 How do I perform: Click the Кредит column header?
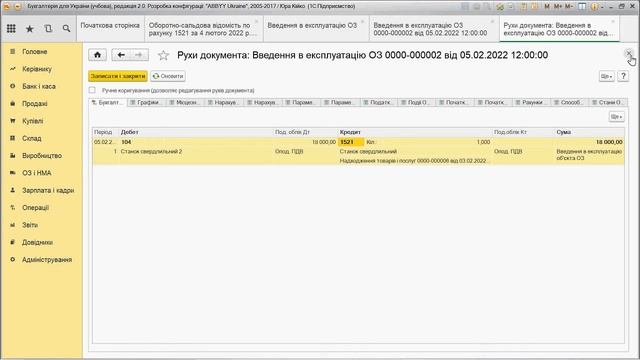point(415,132)
